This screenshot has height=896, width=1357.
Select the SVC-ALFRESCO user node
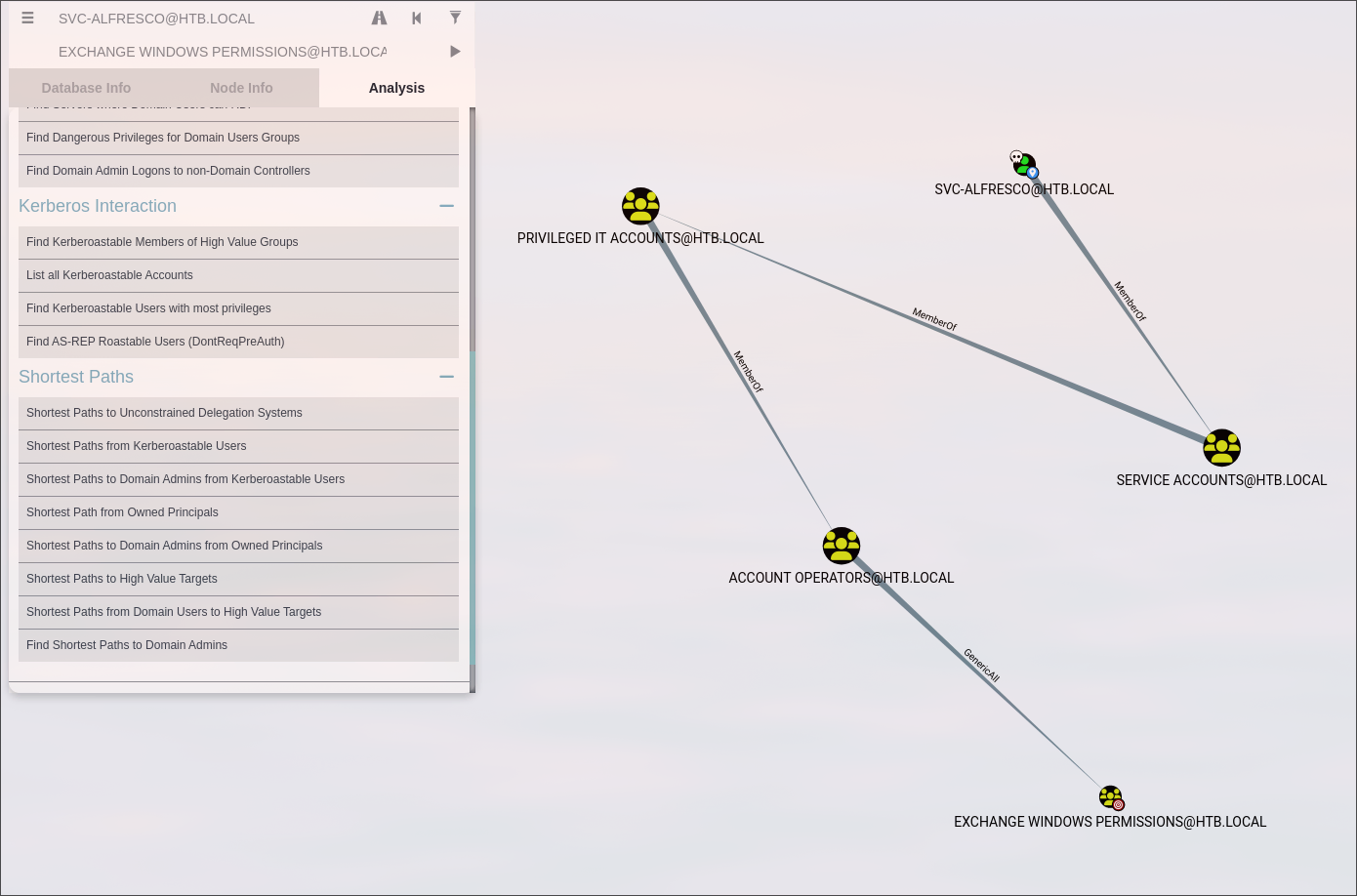(1024, 165)
